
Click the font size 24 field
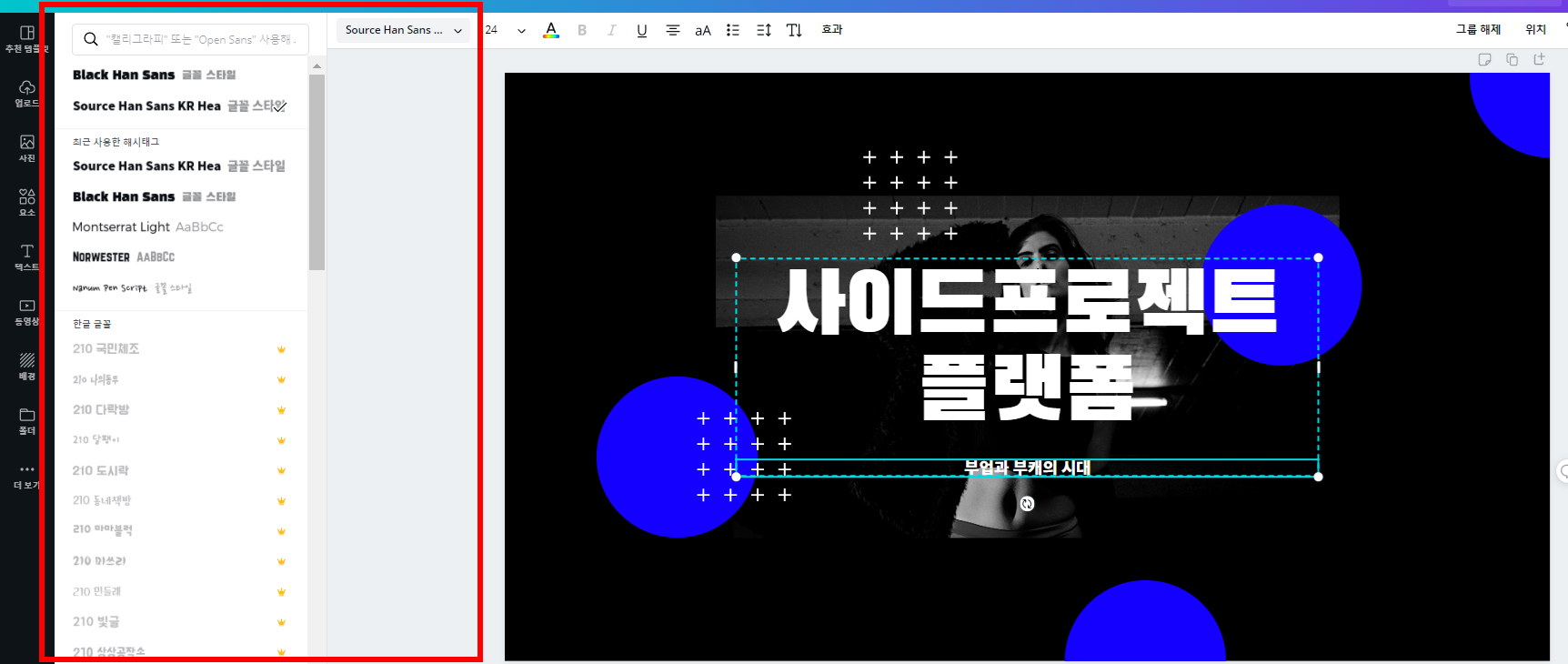(492, 30)
